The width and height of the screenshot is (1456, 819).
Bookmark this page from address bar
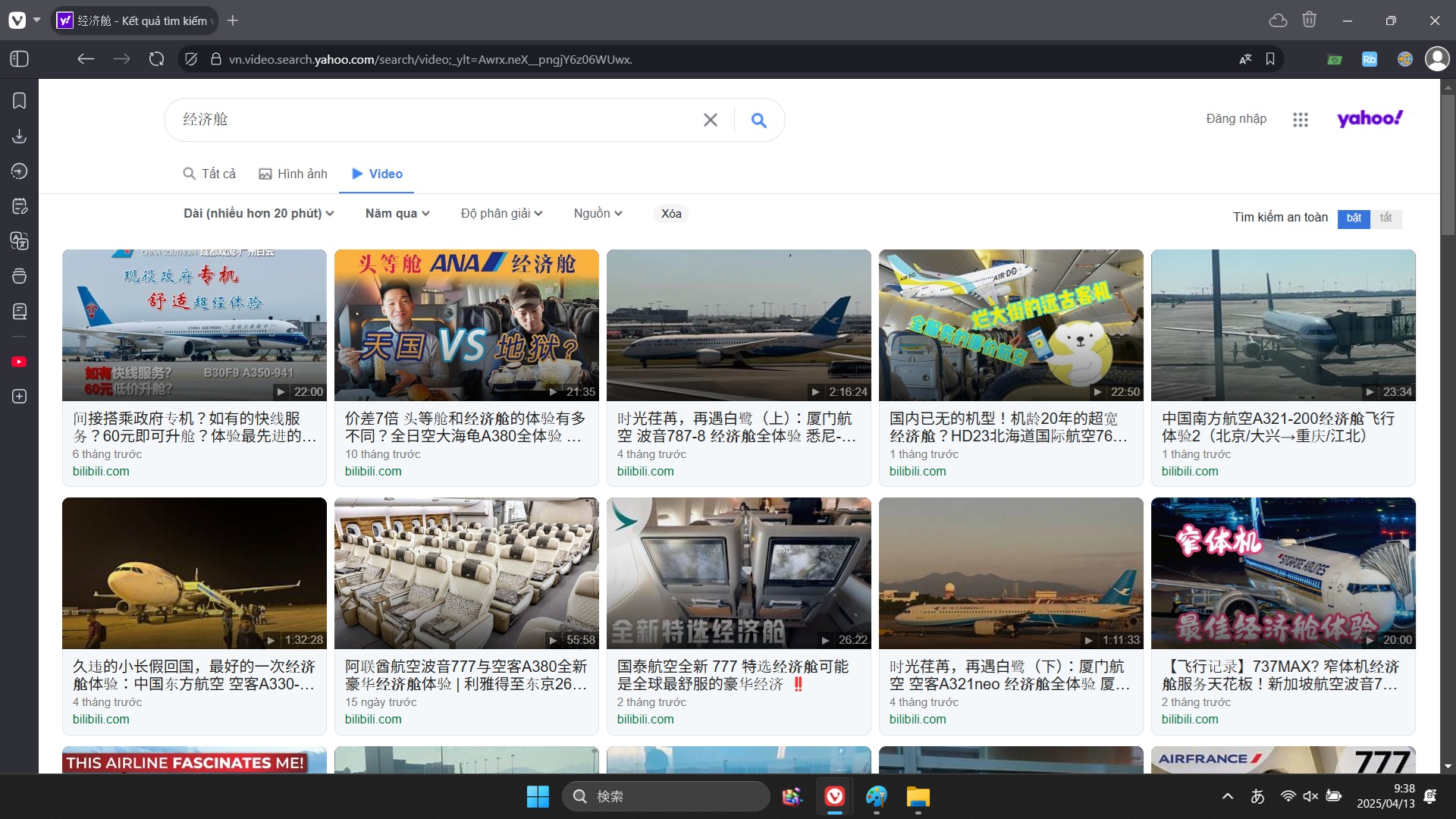pos(1270,59)
